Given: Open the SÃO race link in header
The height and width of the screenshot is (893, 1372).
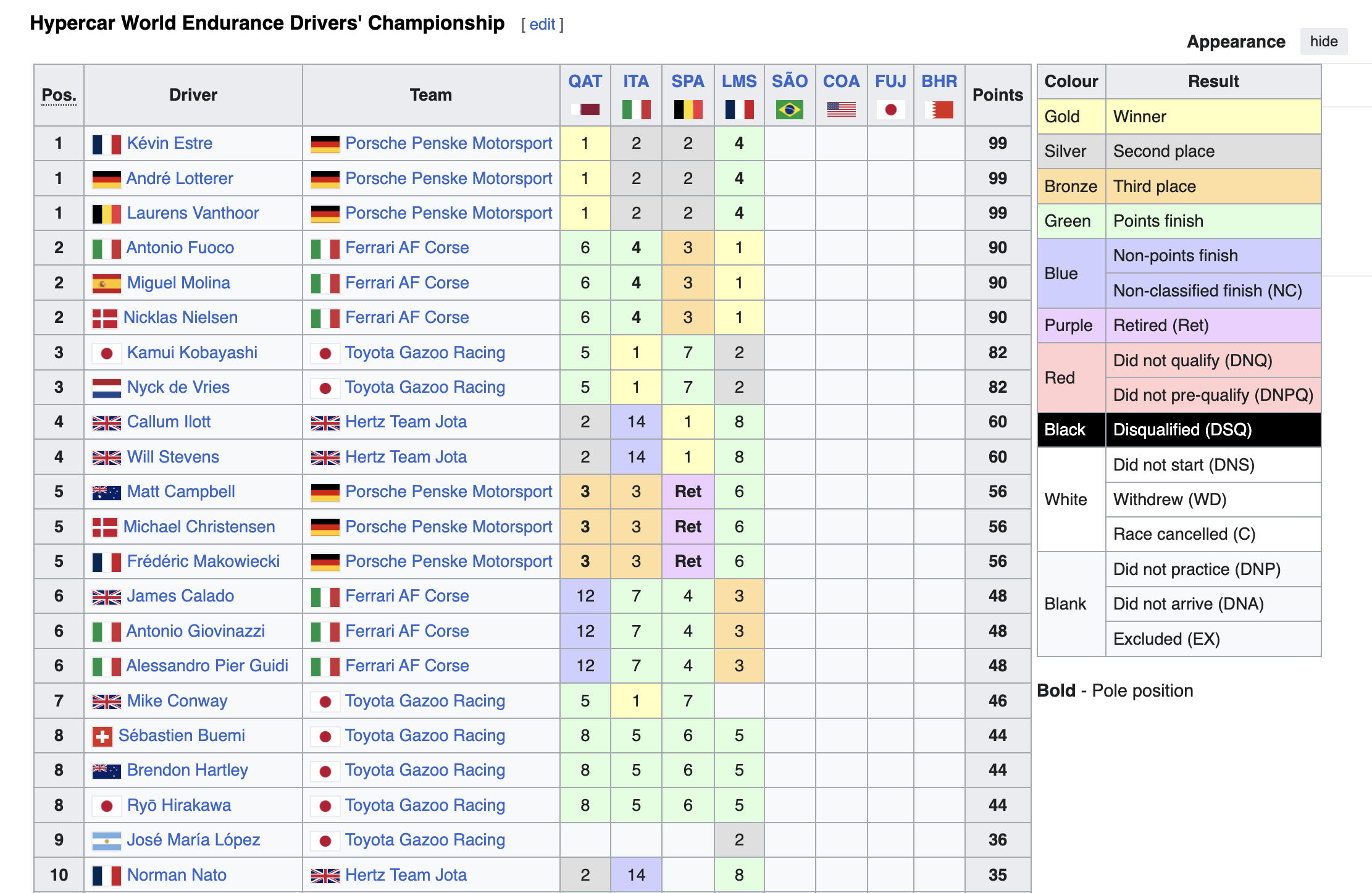Looking at the screenshot, I should click(x=790, y=82).
